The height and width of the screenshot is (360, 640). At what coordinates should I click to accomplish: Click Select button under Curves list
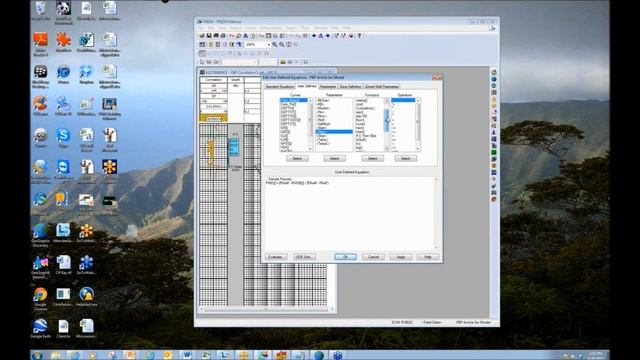297,158
